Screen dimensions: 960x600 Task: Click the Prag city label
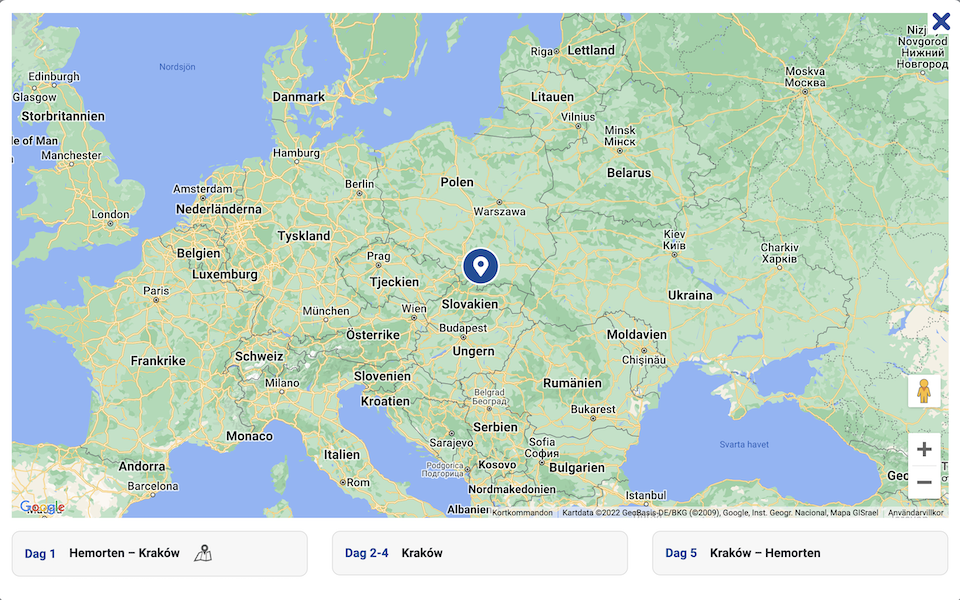coord(378,256)
